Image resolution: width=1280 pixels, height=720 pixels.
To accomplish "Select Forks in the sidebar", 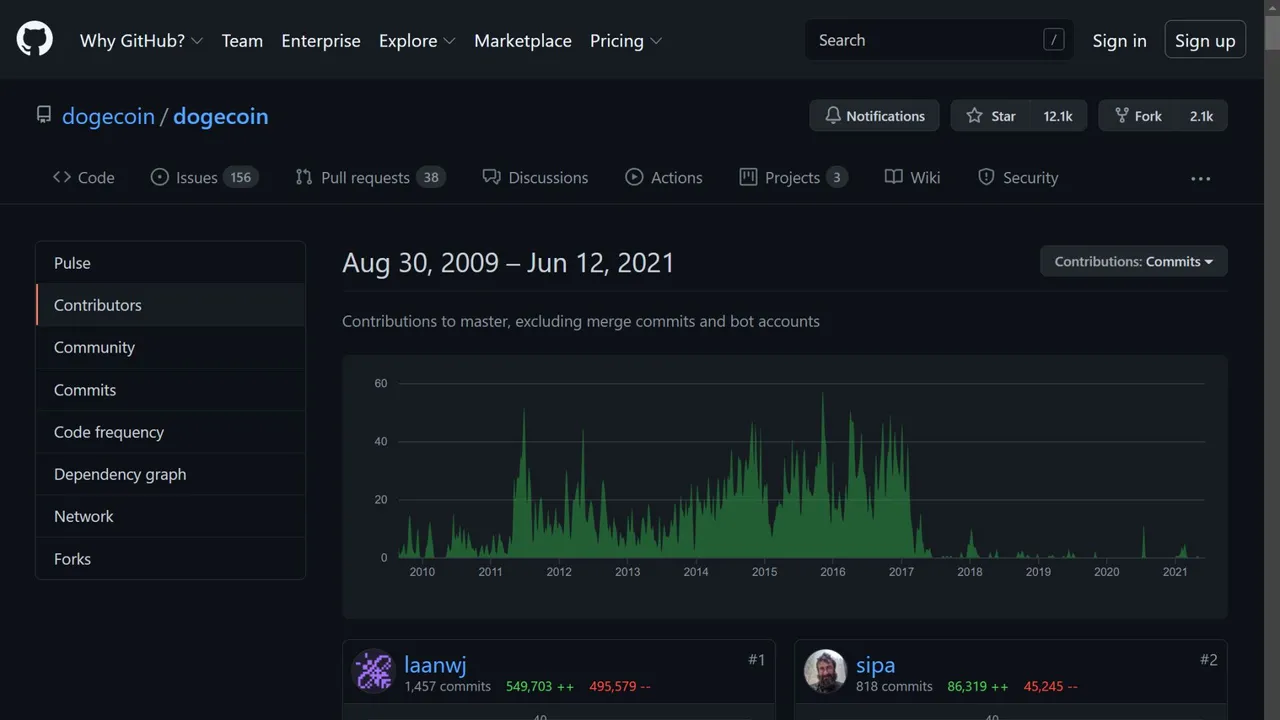I will click(x=170, y=559).
